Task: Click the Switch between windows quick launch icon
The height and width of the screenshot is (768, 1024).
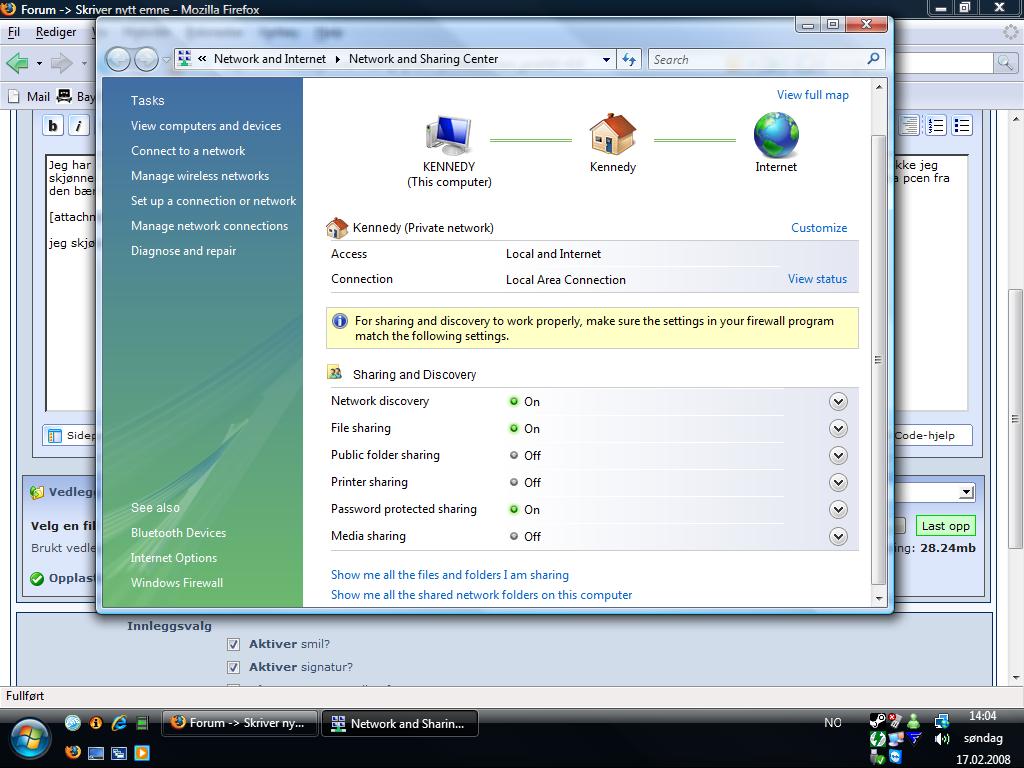Action: point(119,752)
